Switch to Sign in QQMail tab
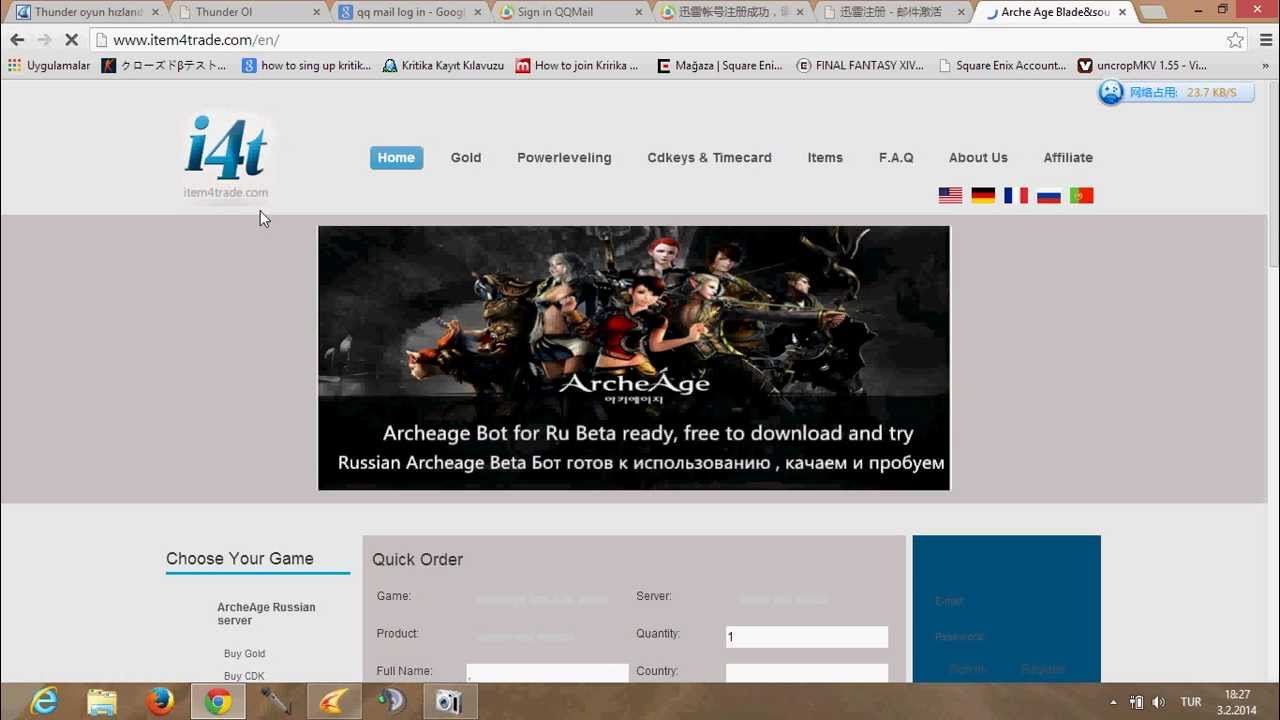Image resolution: width=1280 pixels, height=720 pixels. point(570,13)
